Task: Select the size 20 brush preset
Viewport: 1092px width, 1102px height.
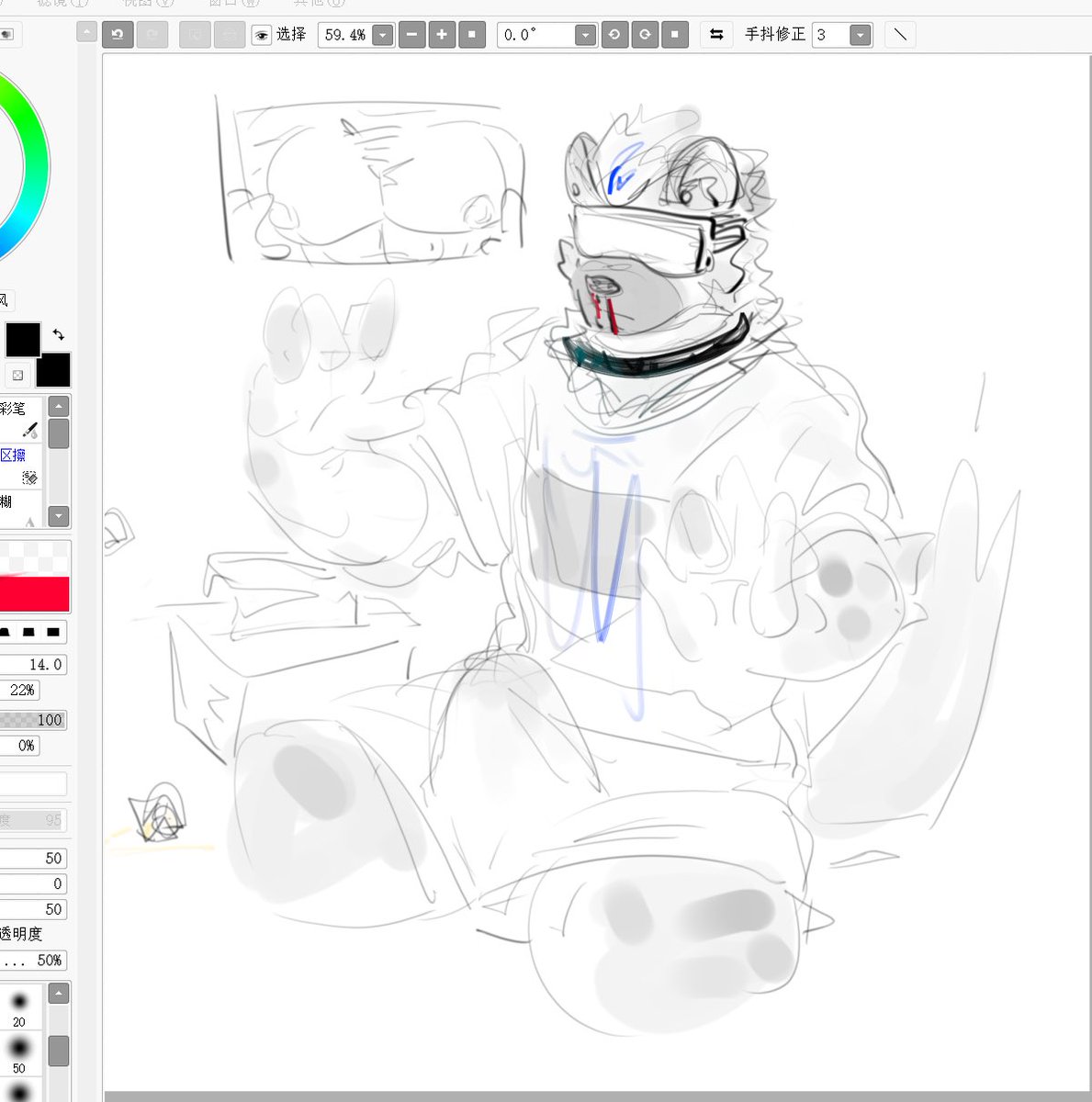Action: 19,1007
